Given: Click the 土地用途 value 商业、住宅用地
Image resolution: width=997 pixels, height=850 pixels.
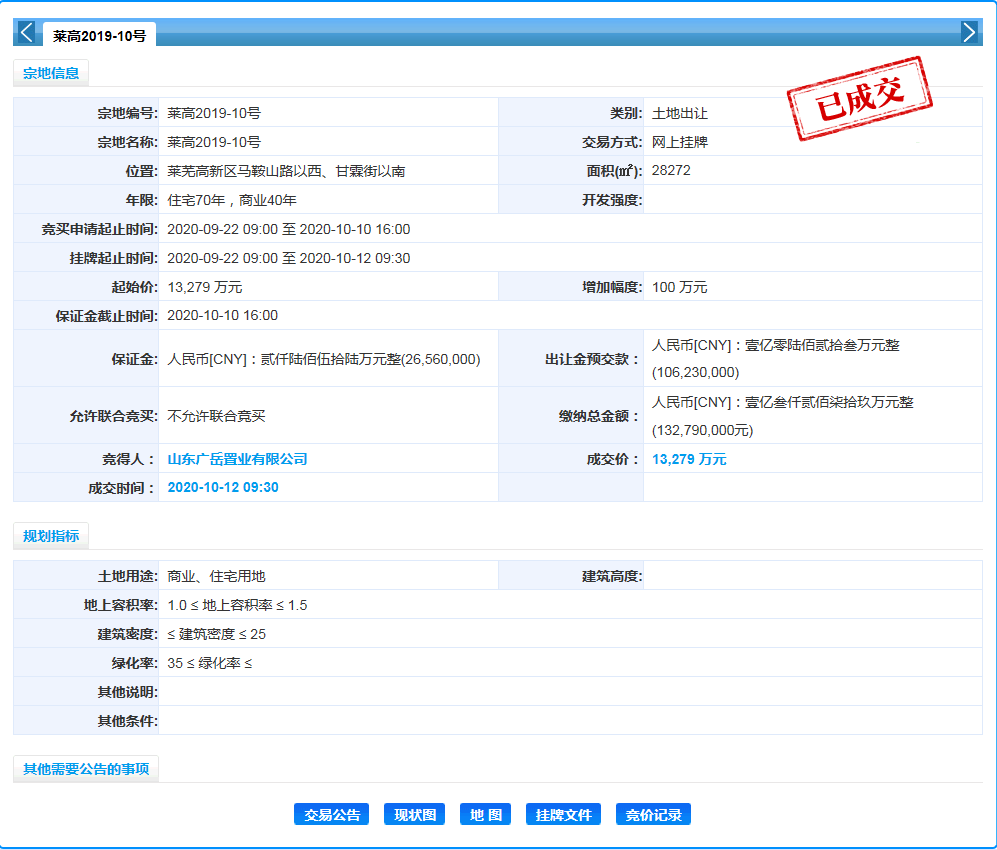Looking at the screenshot, I should [x=216, y=576].
